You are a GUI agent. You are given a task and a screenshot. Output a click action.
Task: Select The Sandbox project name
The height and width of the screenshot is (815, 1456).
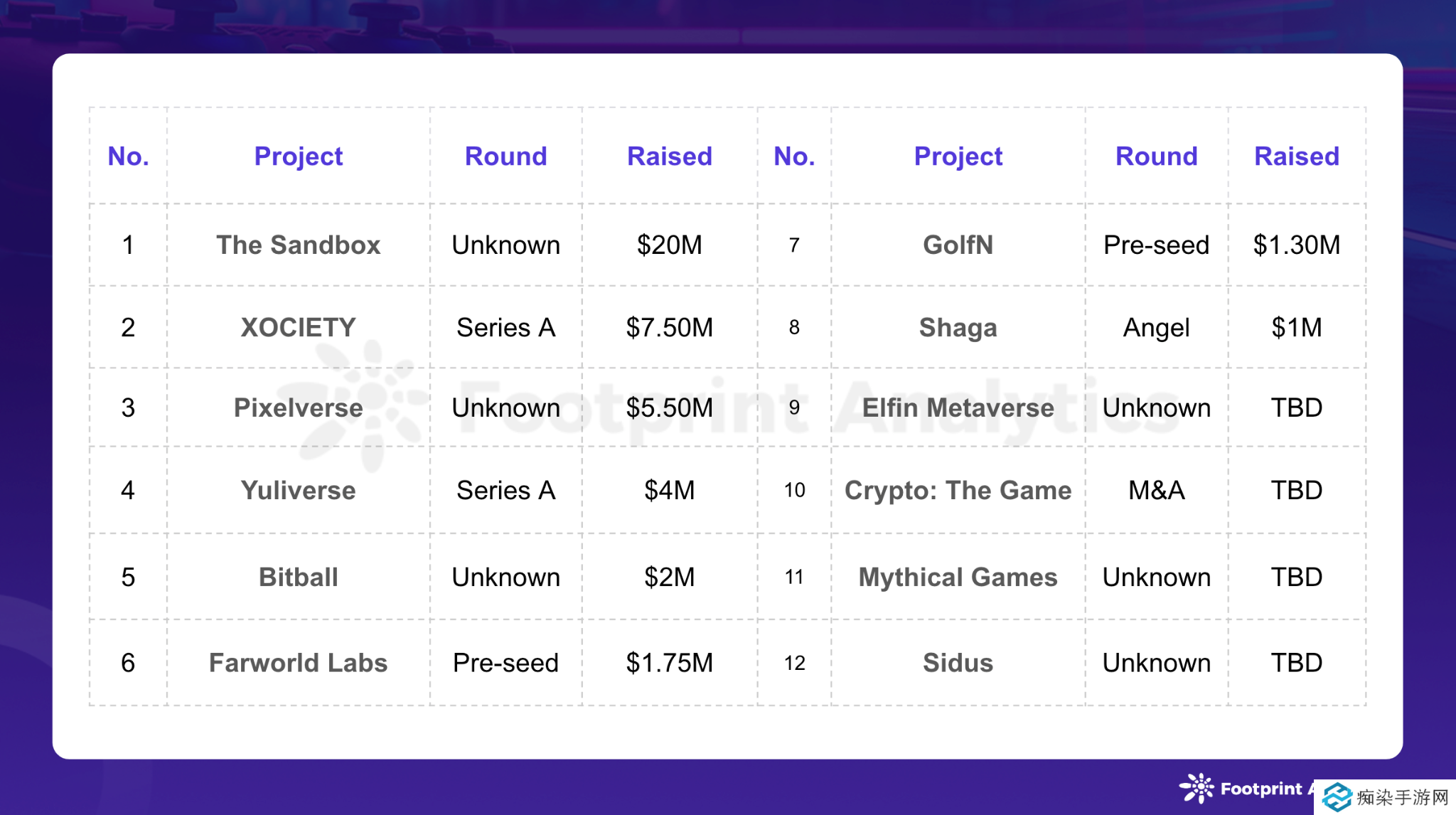point(298,245)
